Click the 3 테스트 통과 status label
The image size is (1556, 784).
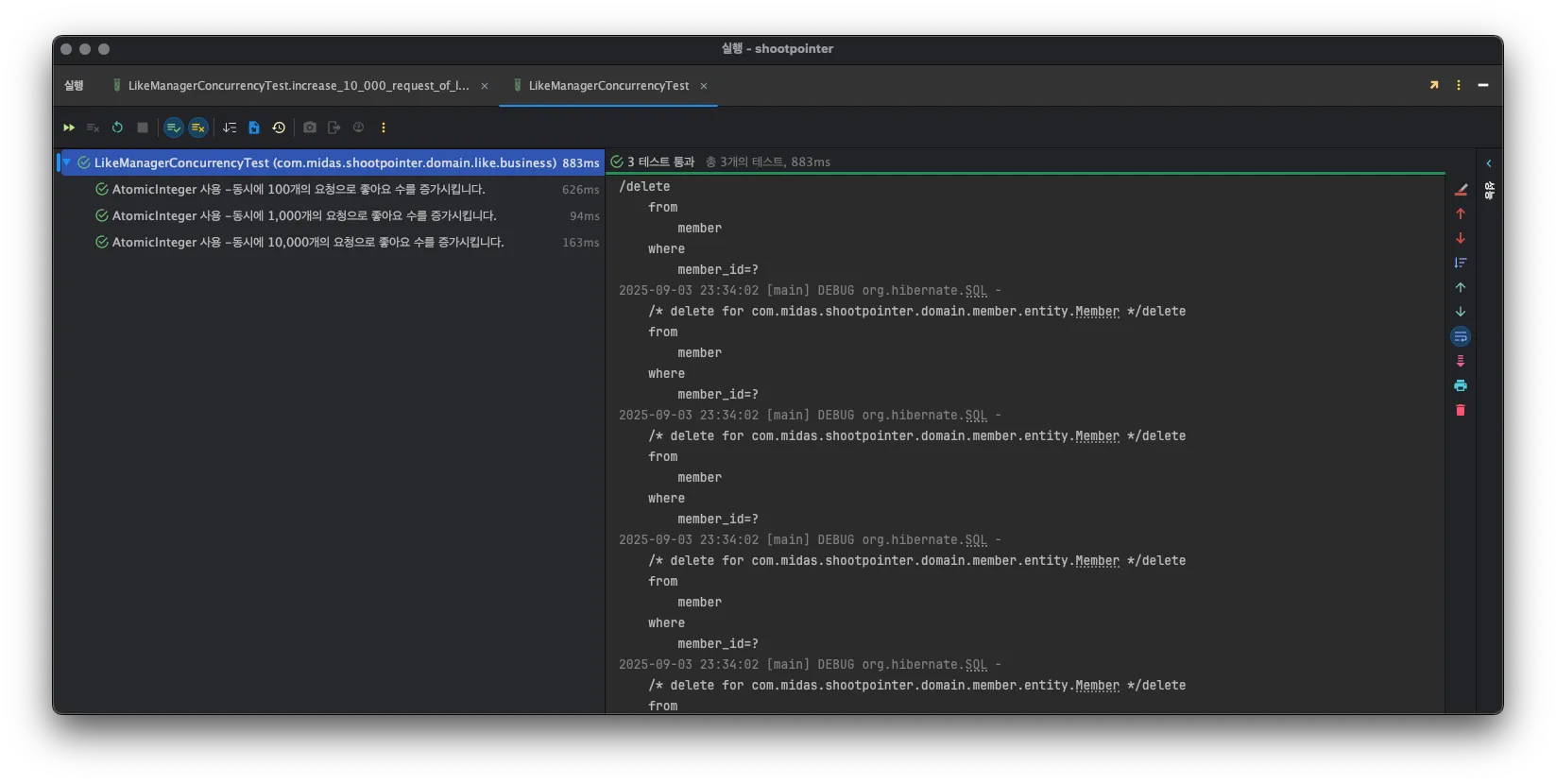coord(660,162)
